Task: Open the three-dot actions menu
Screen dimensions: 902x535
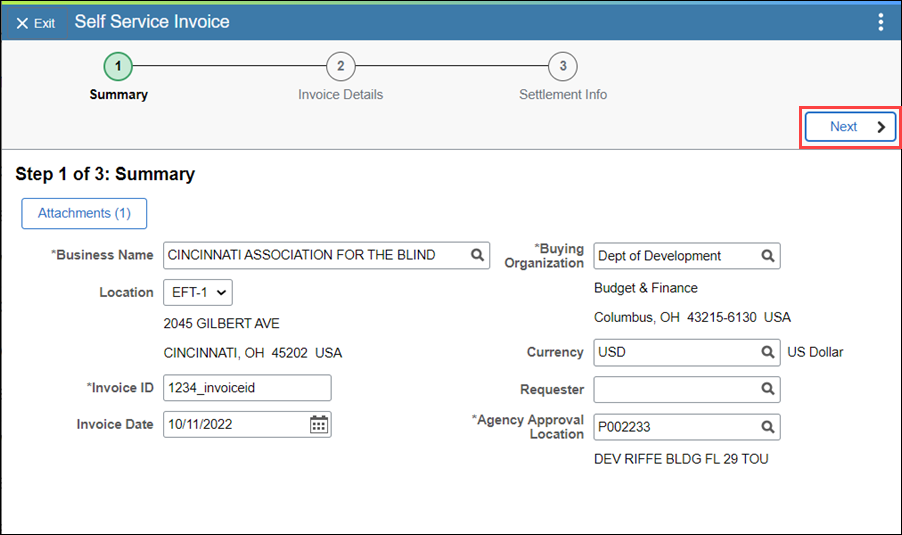Action: (880, 22)
